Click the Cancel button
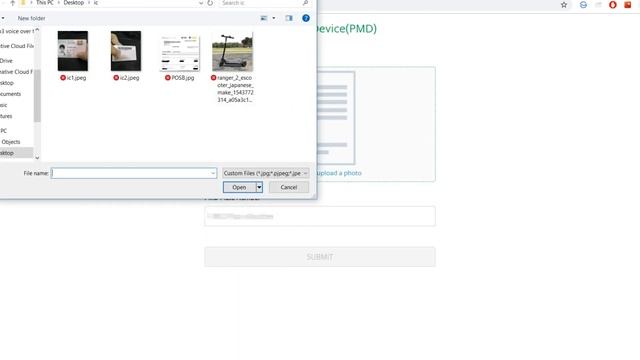The image size is (640, 360). click(x=289, y=187)
